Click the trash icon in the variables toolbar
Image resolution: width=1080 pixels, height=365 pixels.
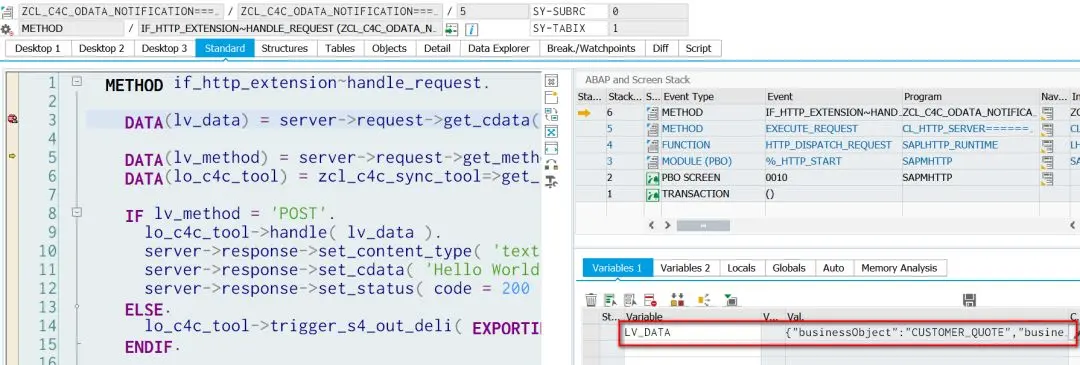tap(591, 300)
